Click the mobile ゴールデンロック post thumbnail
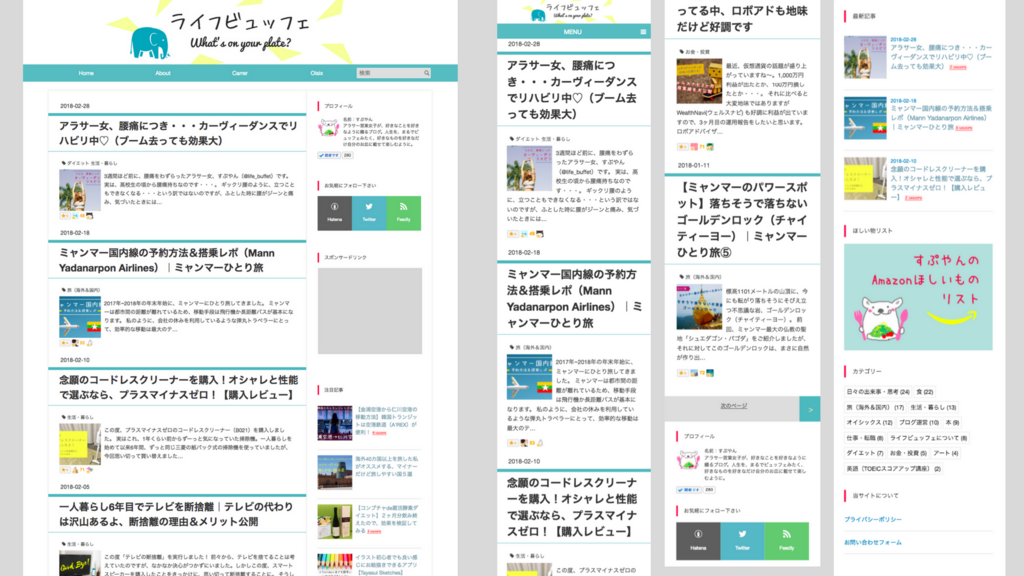 pyautogui.click(x=699, y=306)
